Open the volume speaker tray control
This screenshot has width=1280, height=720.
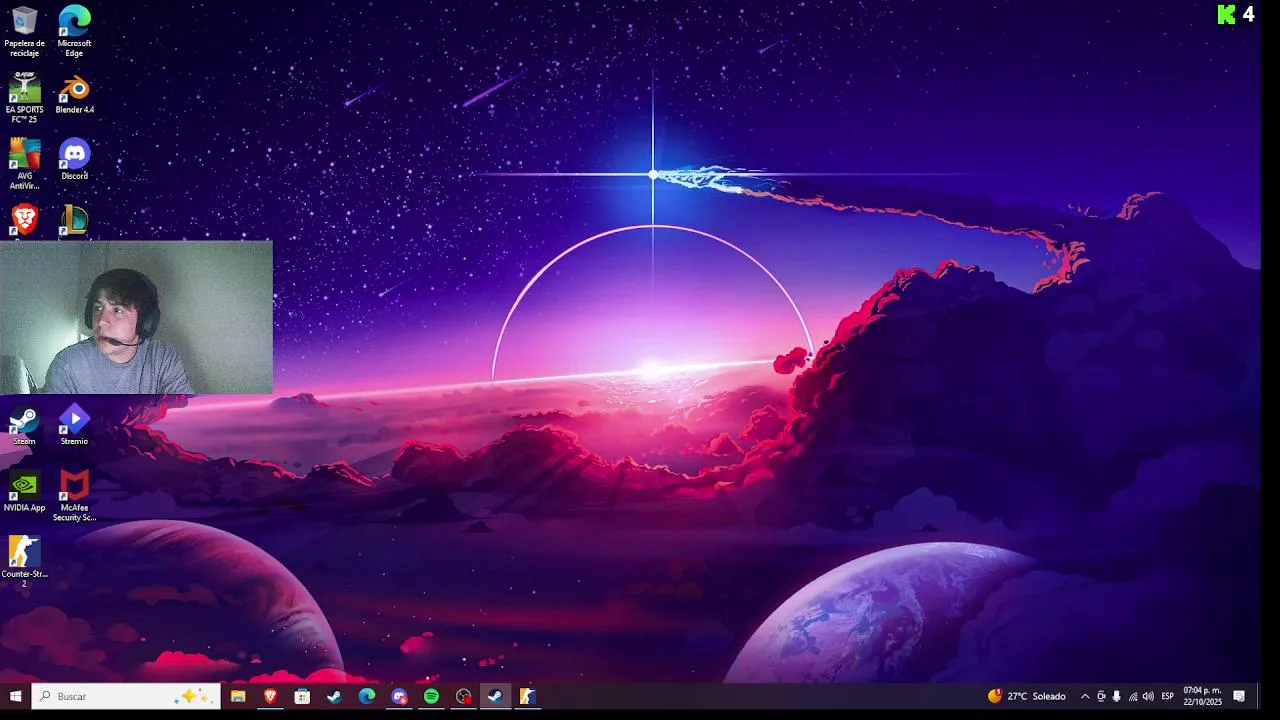(x=1148, y=696)
